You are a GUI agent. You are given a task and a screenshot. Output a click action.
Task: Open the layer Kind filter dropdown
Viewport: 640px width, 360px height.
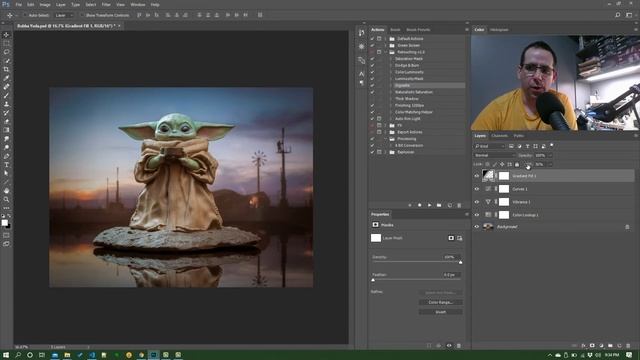tap(490, 146)
